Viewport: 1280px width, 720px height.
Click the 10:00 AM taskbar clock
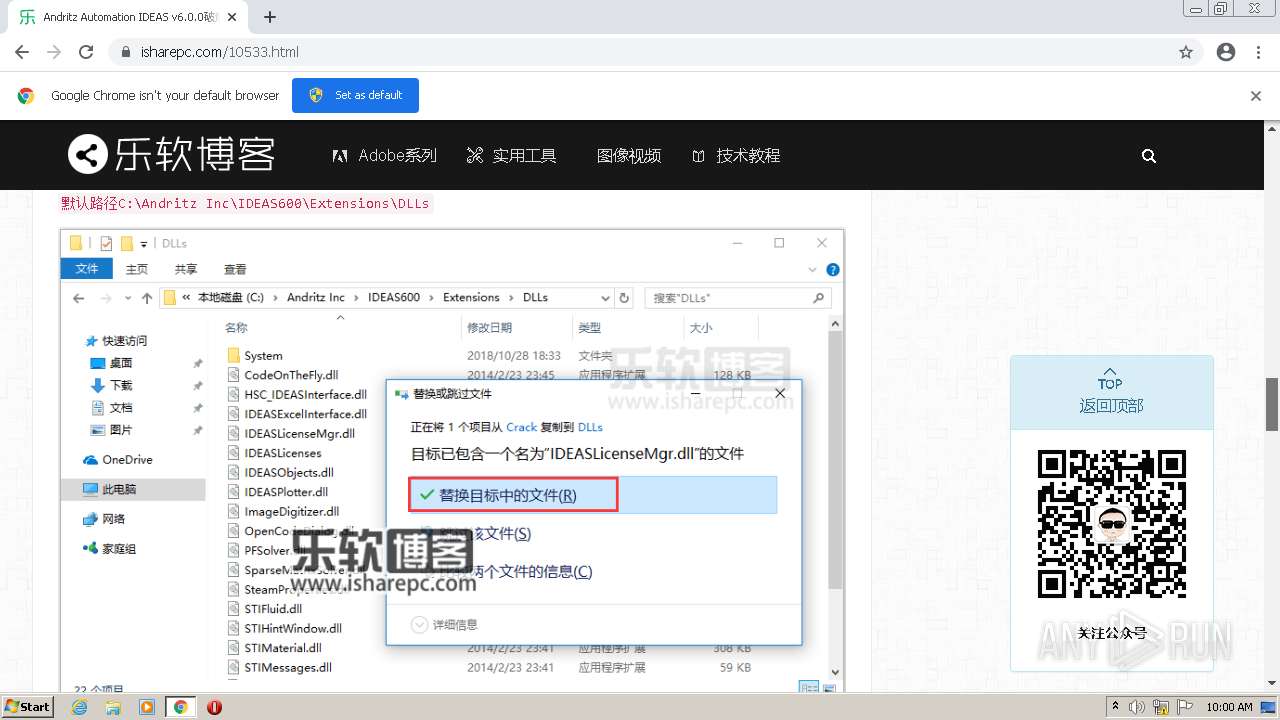tap(1229, 707)
